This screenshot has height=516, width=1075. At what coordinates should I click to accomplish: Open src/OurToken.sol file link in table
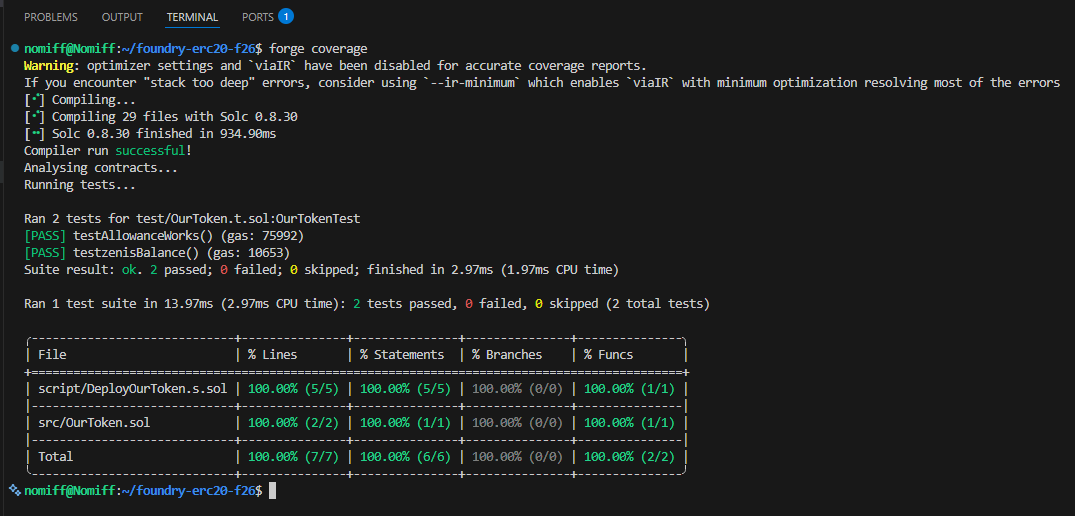coord(94,422)
